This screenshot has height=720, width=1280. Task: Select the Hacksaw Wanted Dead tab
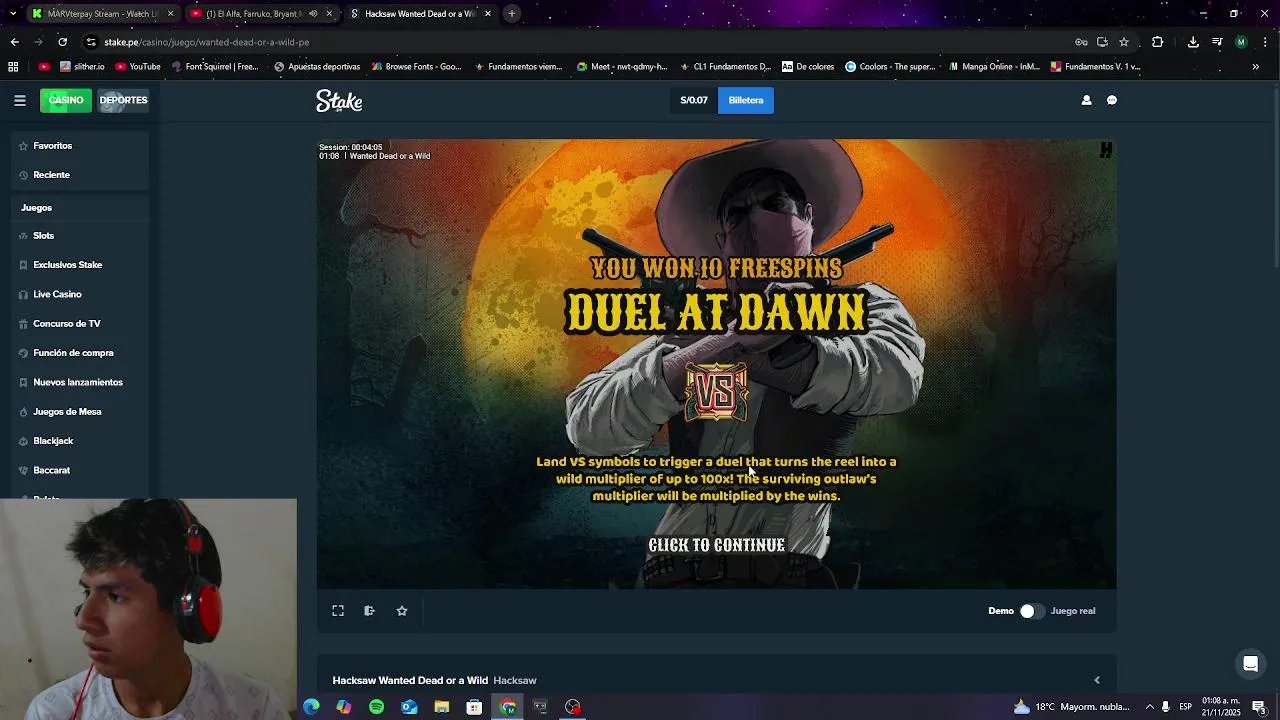[420, 14]
